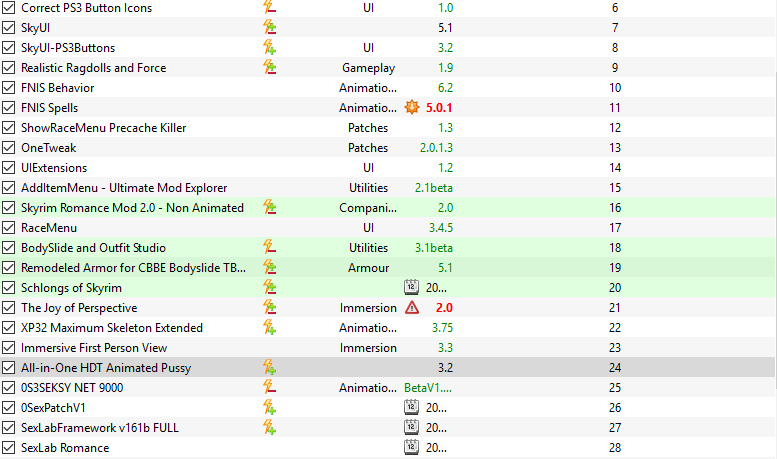The image size is (777, 459).
Task: Click the calendar icon in Schlongs of Skyrim row
Action: 411,287
